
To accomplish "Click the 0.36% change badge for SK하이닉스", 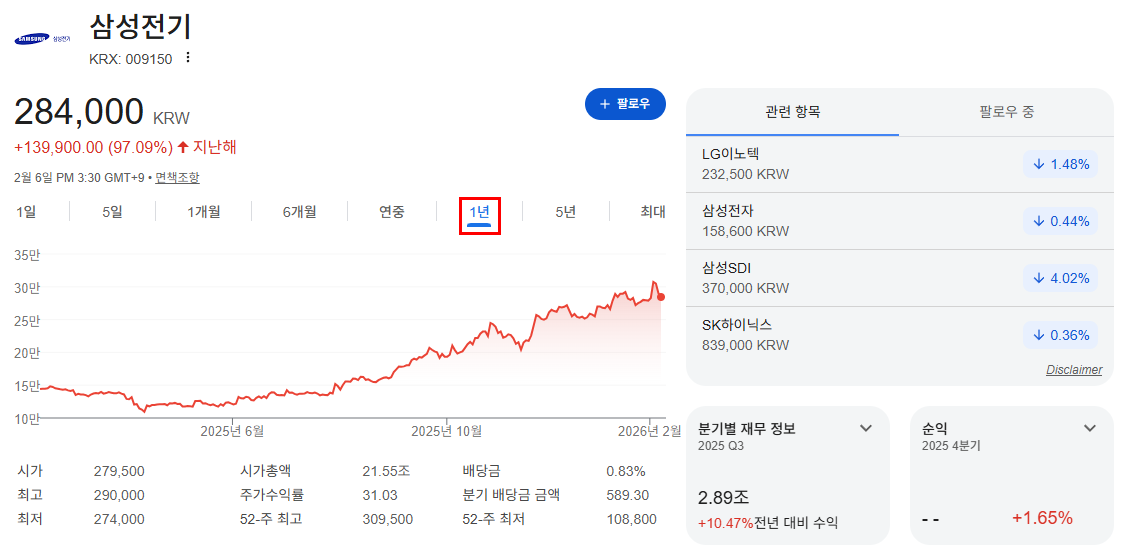I will coord(1060,335).
